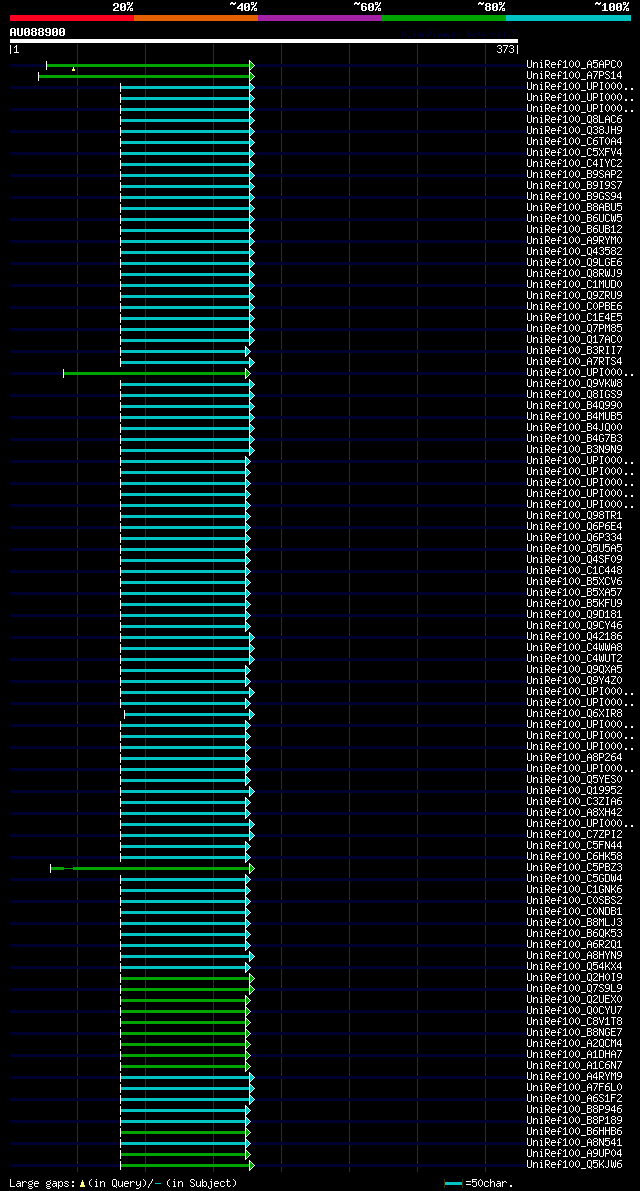Screen dimensions: 640x1191
Task: Select the UniRef100_Q19952 label
Action: [574, 791]
